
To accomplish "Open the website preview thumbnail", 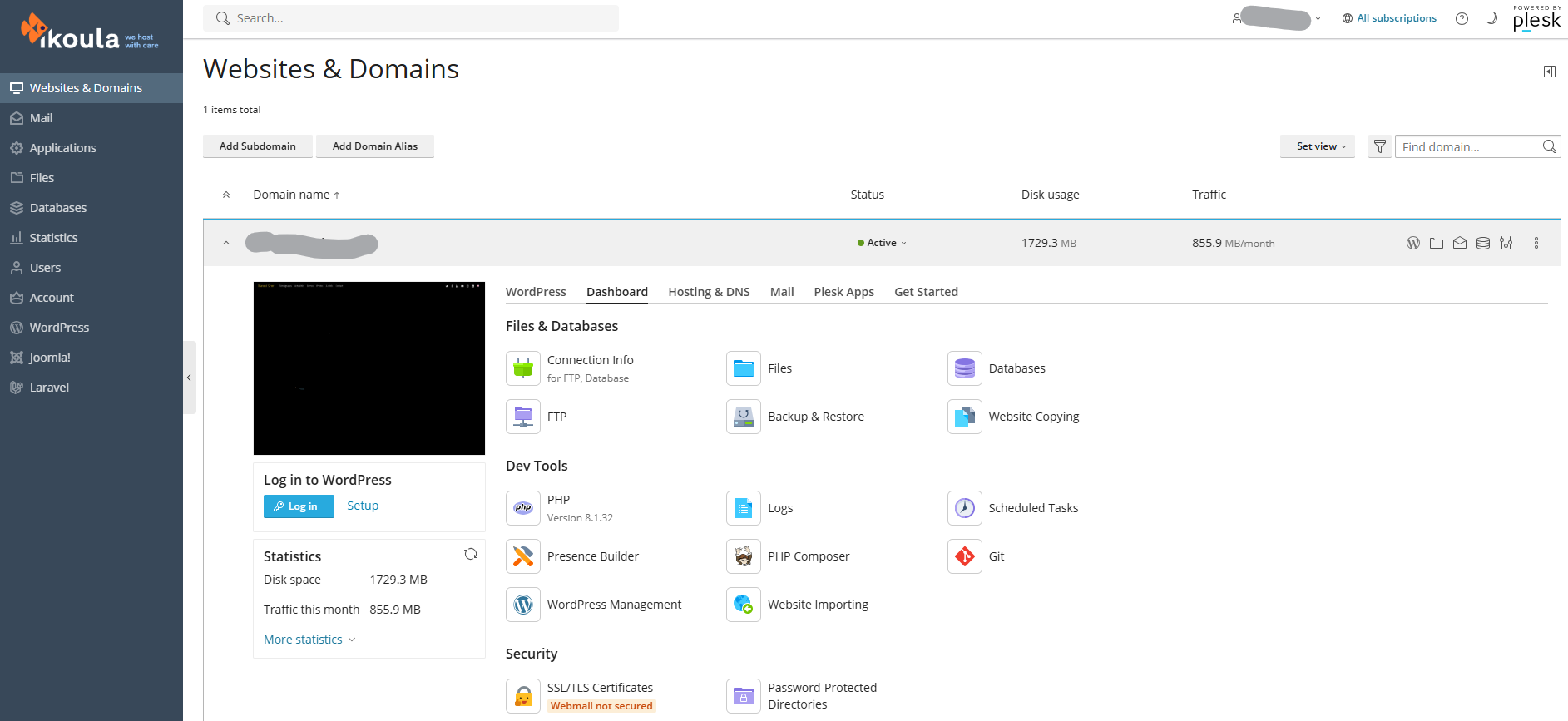I will point(369,368).
